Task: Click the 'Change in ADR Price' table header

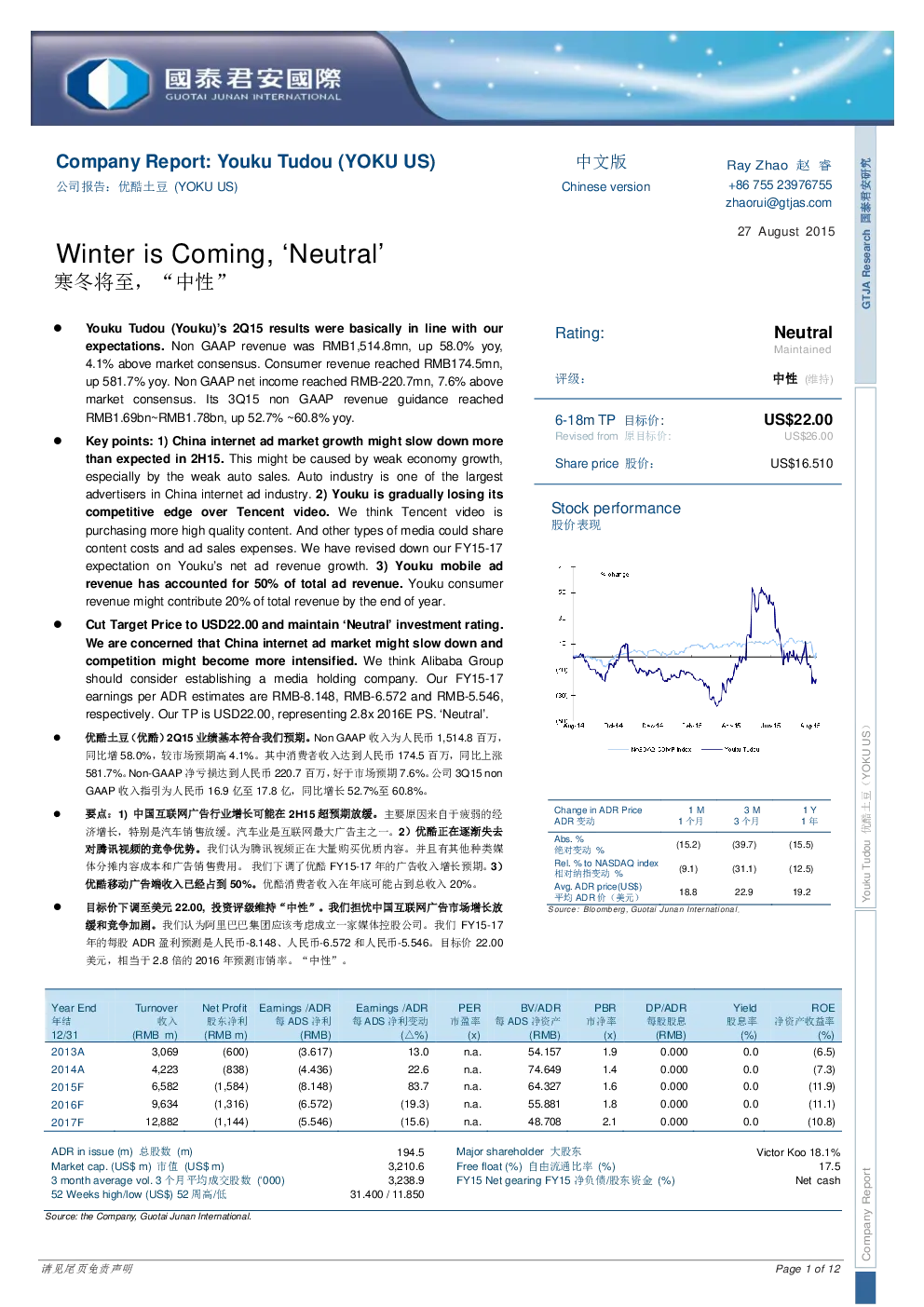Action: [598, 810]
